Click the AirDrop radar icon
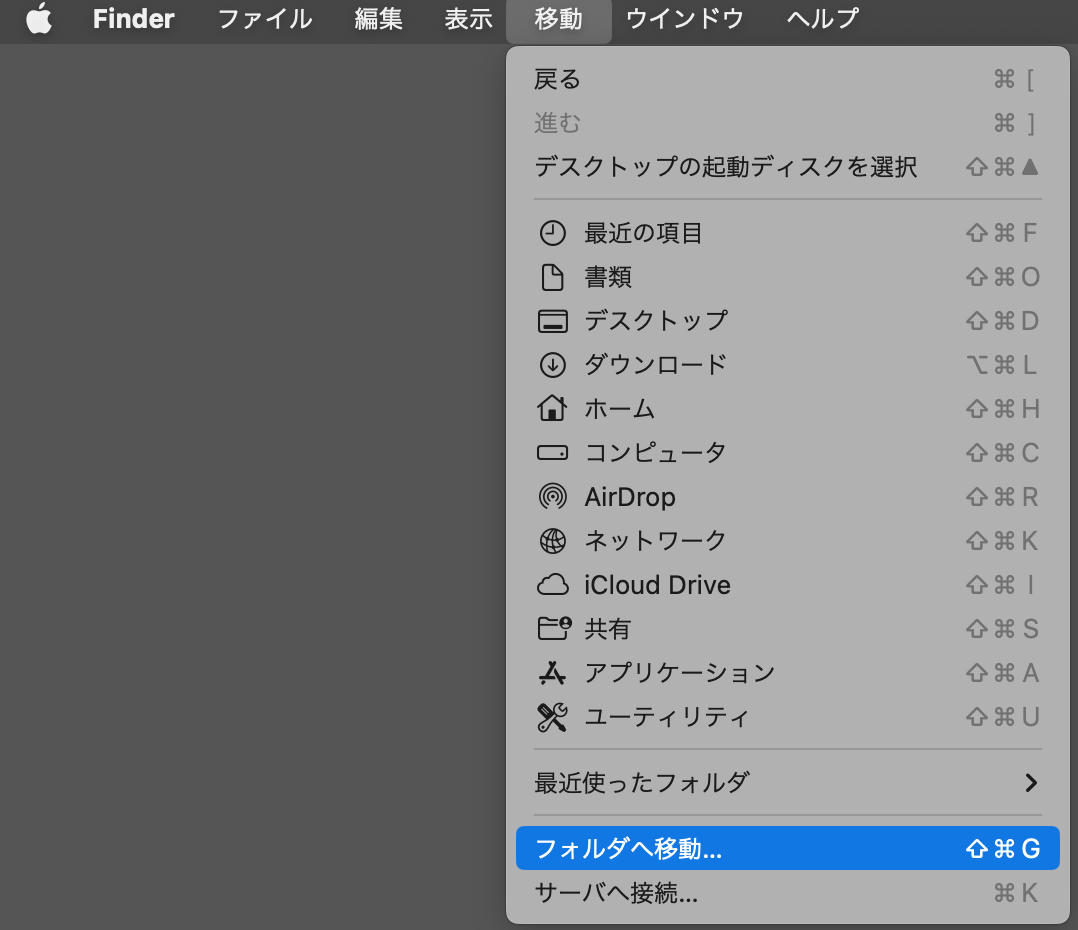 [552, 496]
